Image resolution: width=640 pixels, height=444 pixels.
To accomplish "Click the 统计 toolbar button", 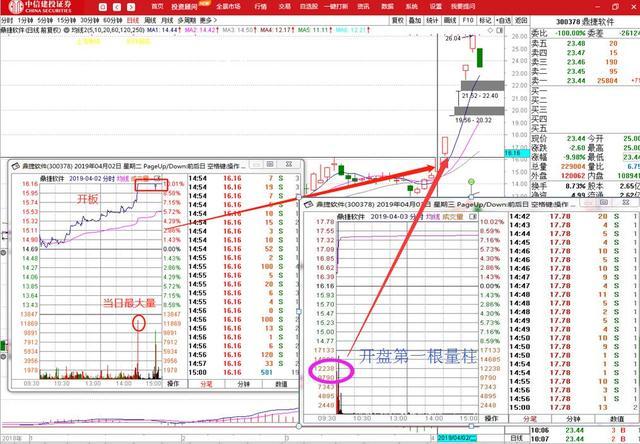I will 432,20.
